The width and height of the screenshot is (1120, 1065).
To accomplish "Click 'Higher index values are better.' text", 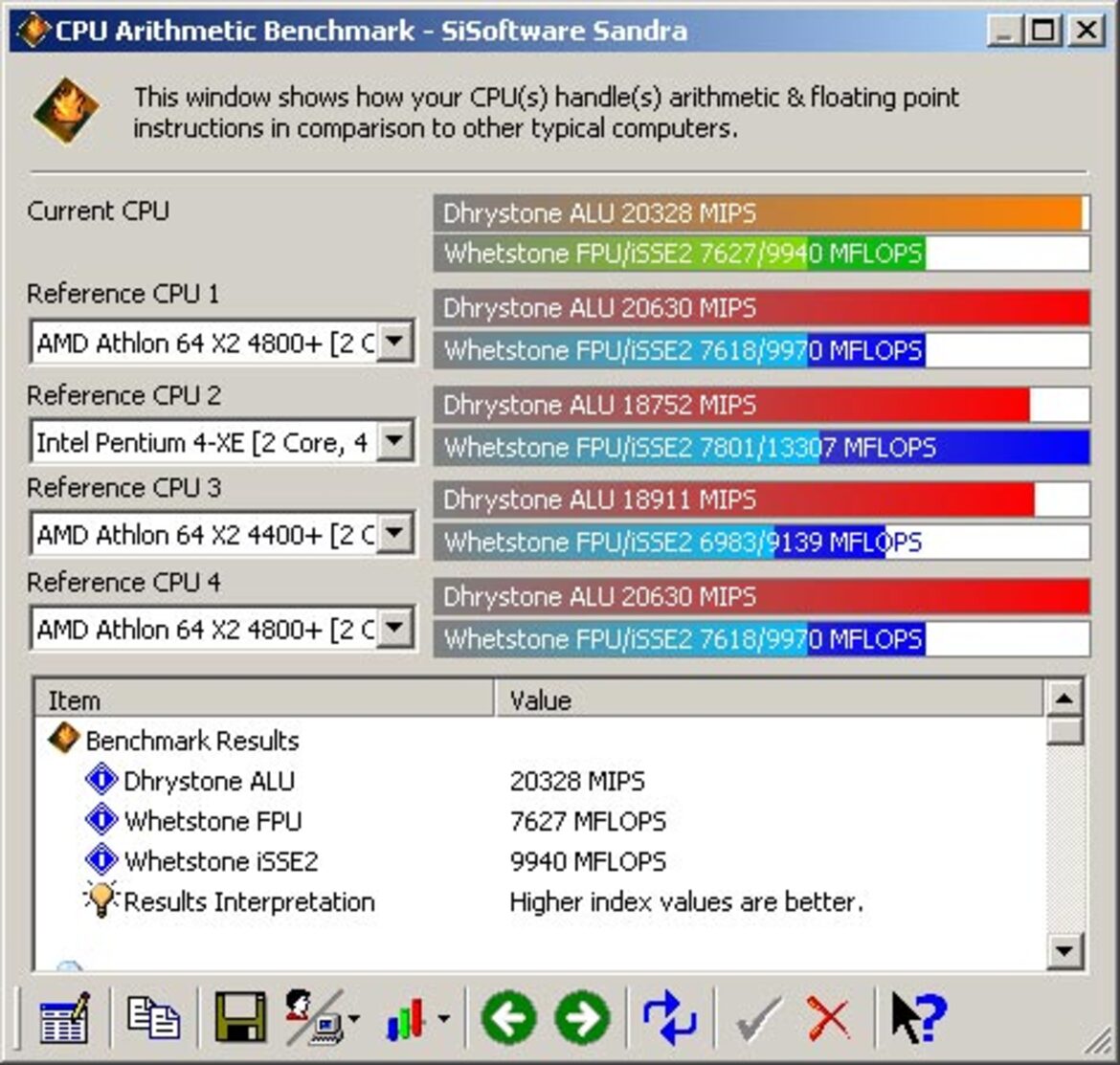I will pos(686,901).
